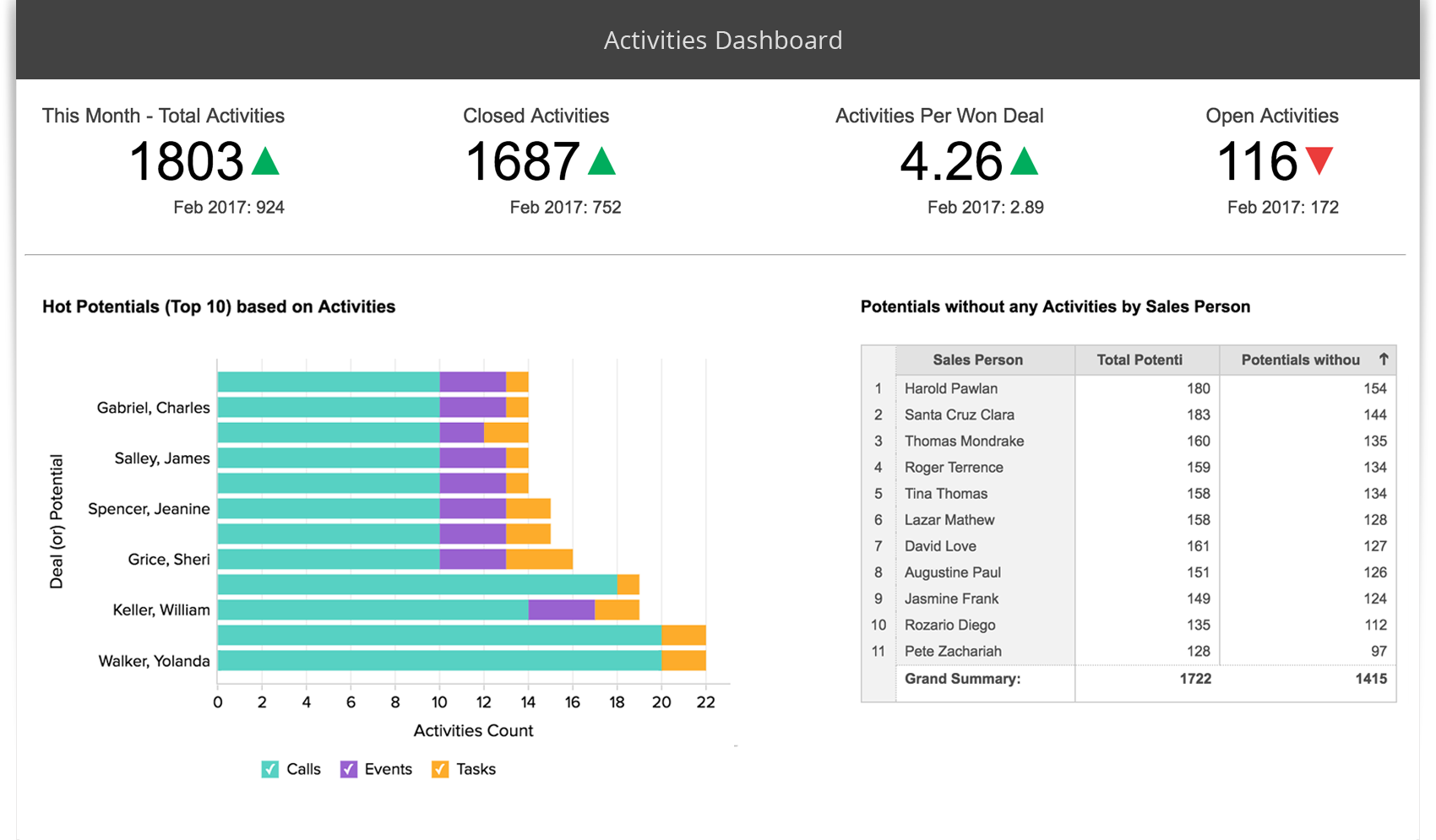Select the Pete Zachariah table row
Screen dimensions: 1436x840
coord(952,651)
